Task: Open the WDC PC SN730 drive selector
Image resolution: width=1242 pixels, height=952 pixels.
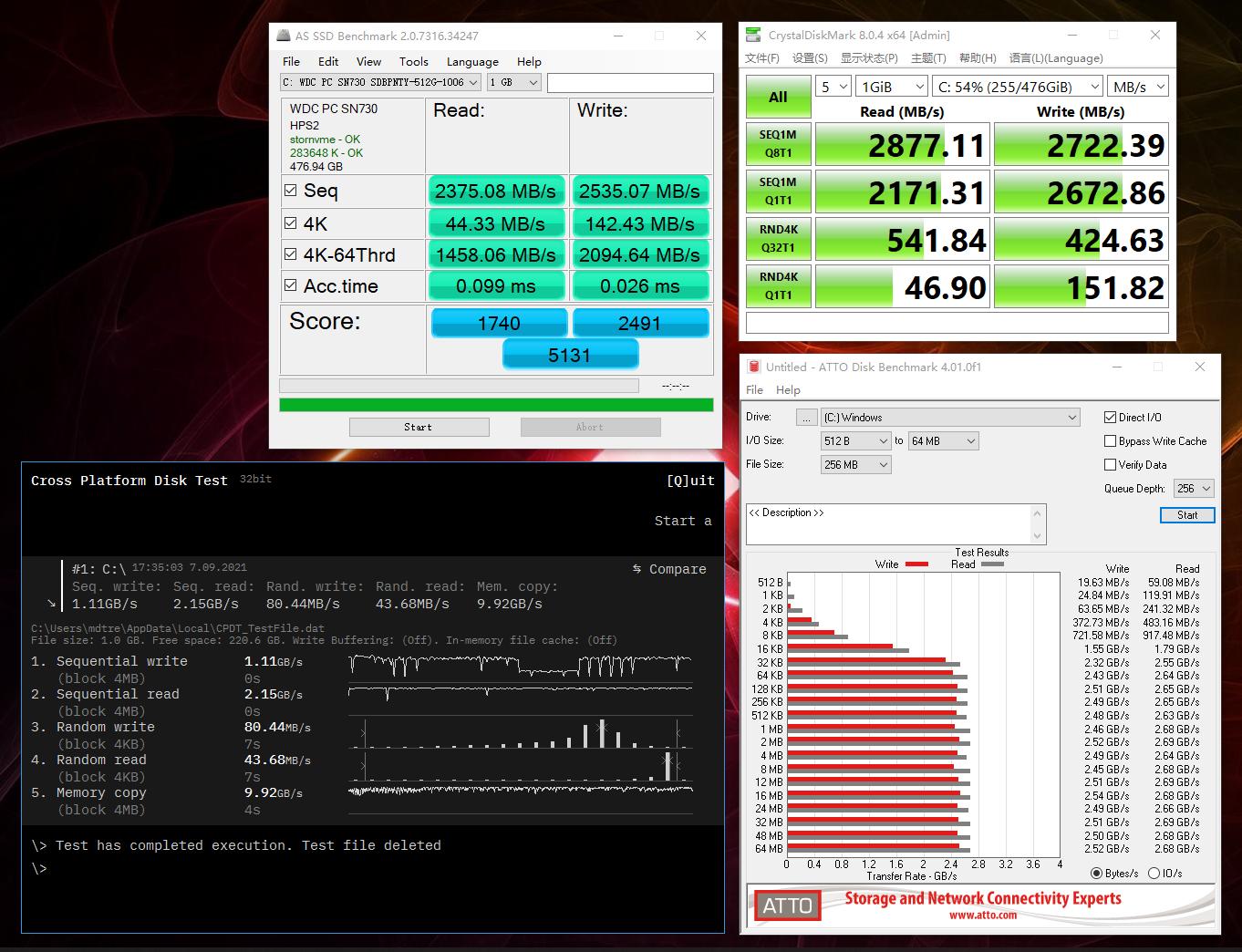Action: [381, 82]
